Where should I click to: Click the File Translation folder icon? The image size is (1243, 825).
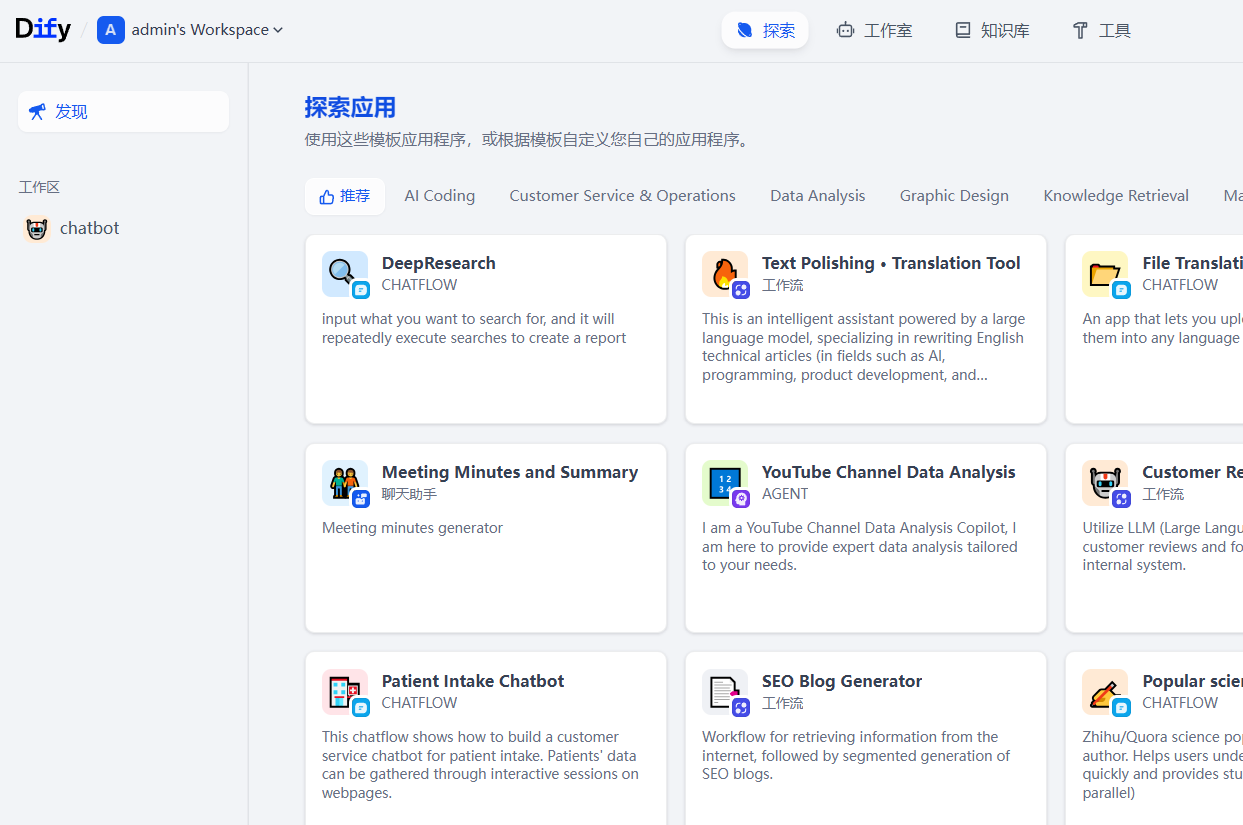(x=1105, y=274)
